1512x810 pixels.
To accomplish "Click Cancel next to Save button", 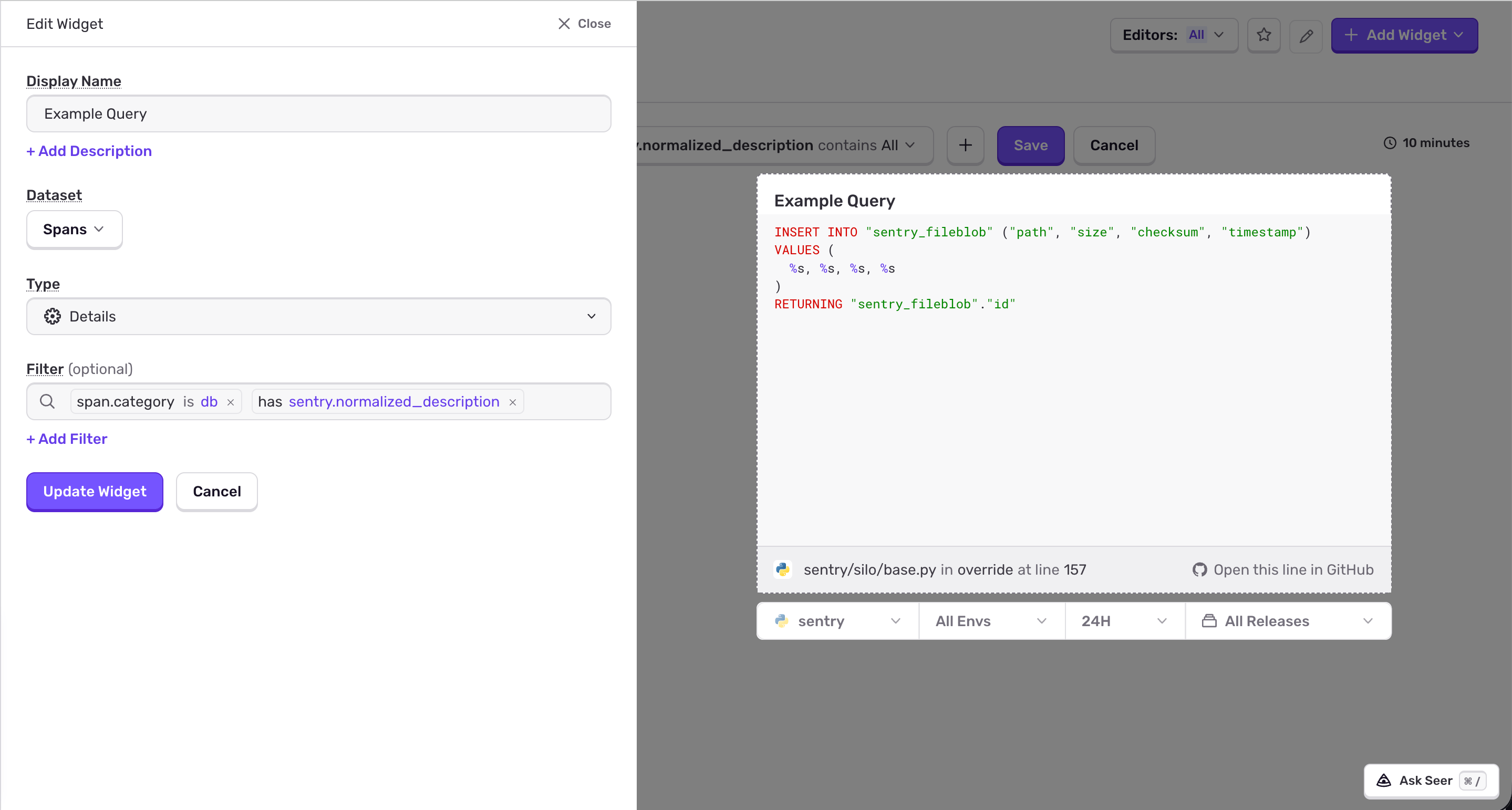I will pyautogui.click(x=1114, y=145).
